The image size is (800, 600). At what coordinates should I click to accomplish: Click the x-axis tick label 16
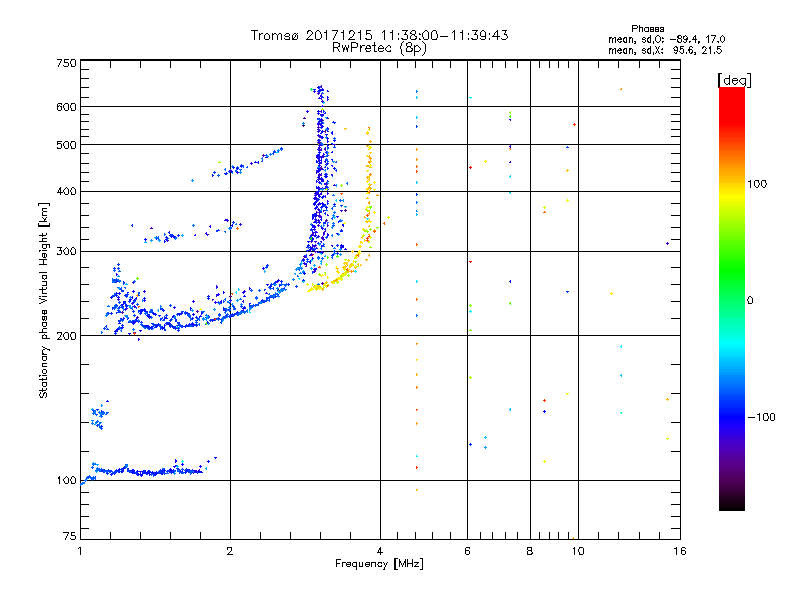(680, 551)
